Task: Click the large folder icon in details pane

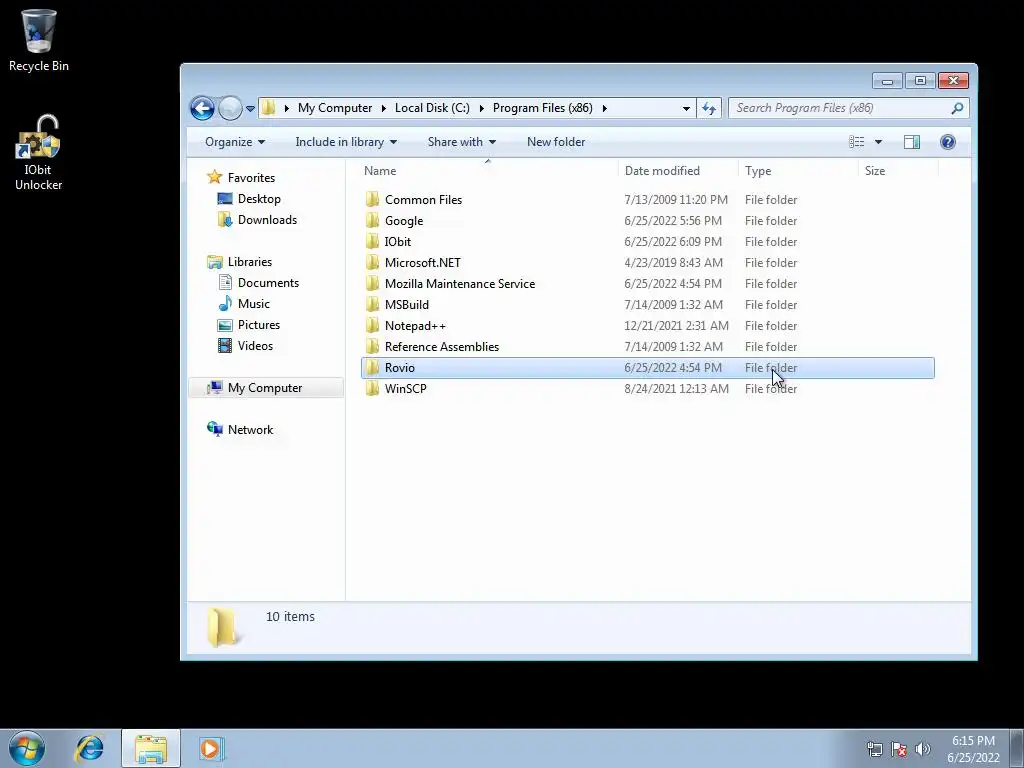Action: pyautogui.click(x=223, y=627)
